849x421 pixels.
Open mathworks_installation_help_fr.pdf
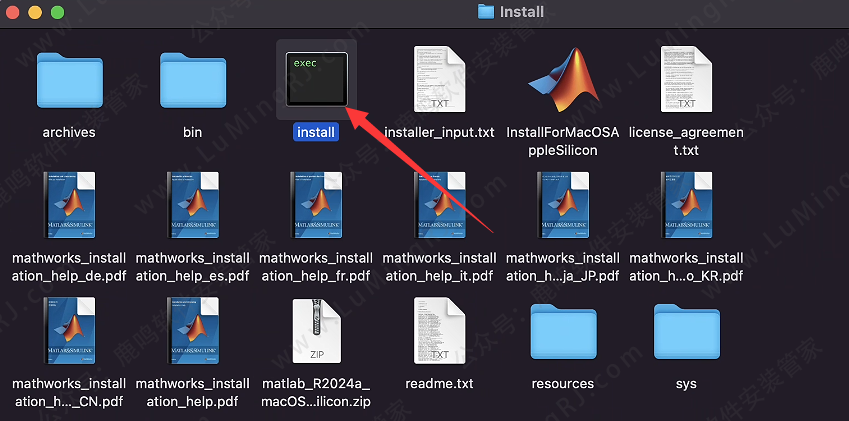(316, 206)
